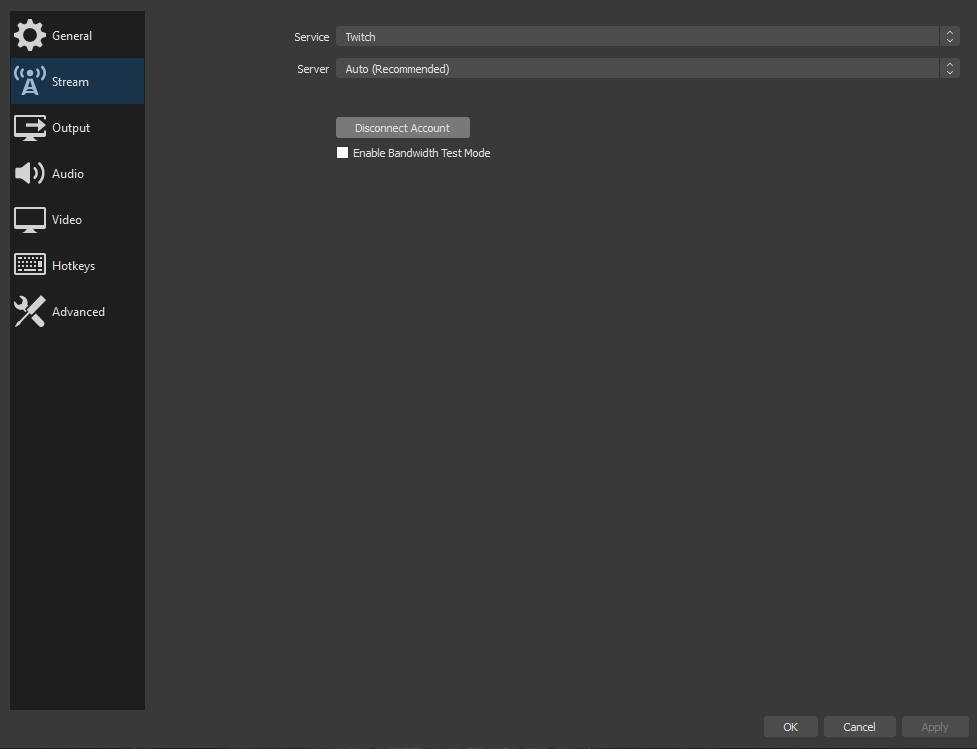Image resolution: width=977 pixels, height=749 pixels.
Task: Click the Output monitor arrow icon
Action: click(30, 128)
